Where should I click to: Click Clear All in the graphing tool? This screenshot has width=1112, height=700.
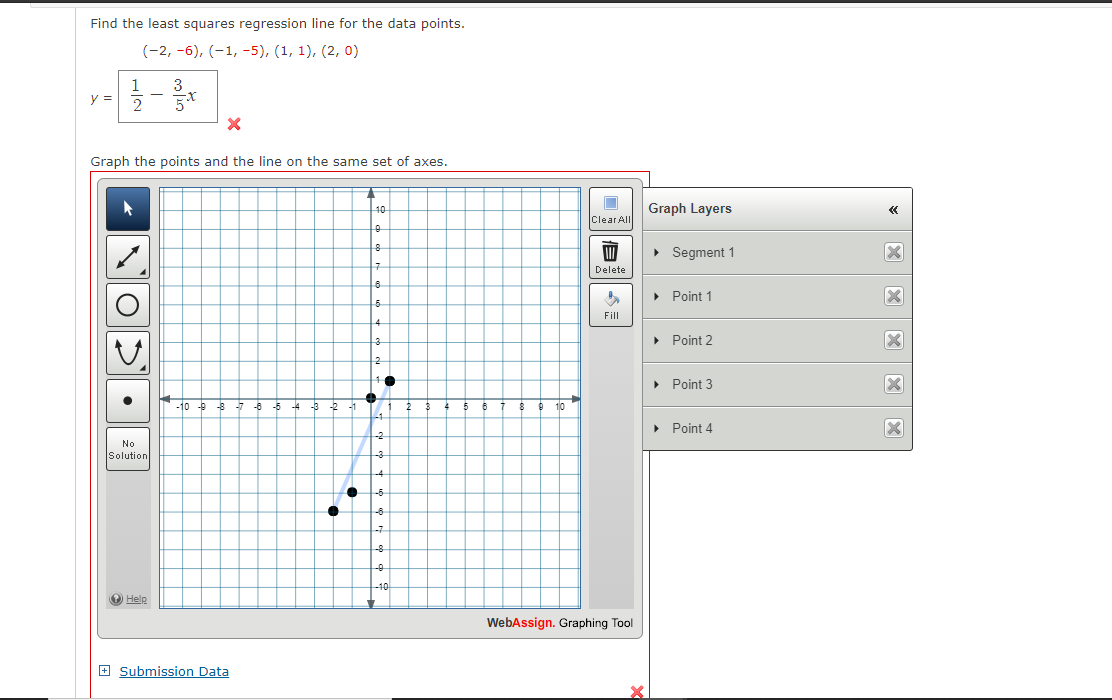(611, 209)
